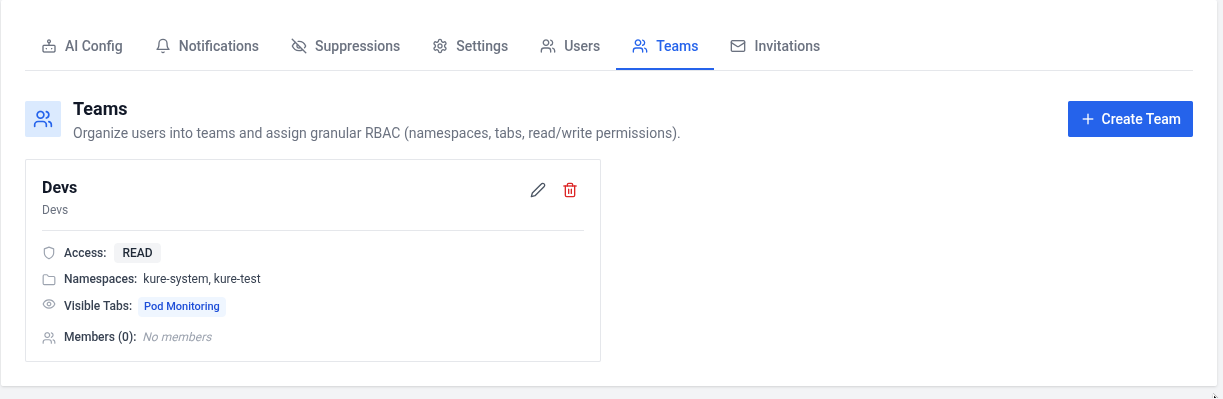This screenshot has height=399, width=1223.
Task: Click the Visible Tabs label
Action: (98, 306)
